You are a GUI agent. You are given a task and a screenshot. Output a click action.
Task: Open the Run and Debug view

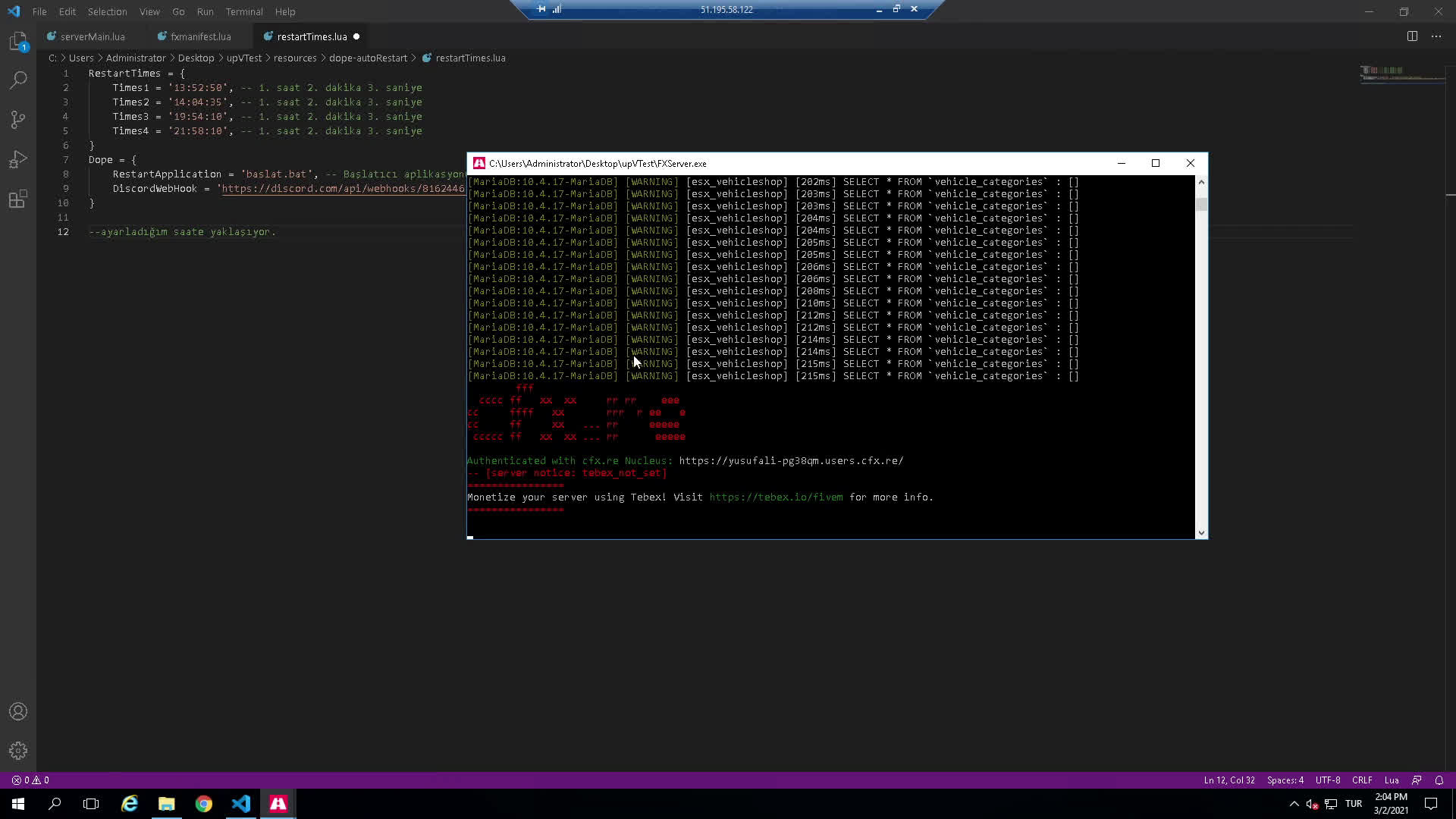tap(18, 159)
